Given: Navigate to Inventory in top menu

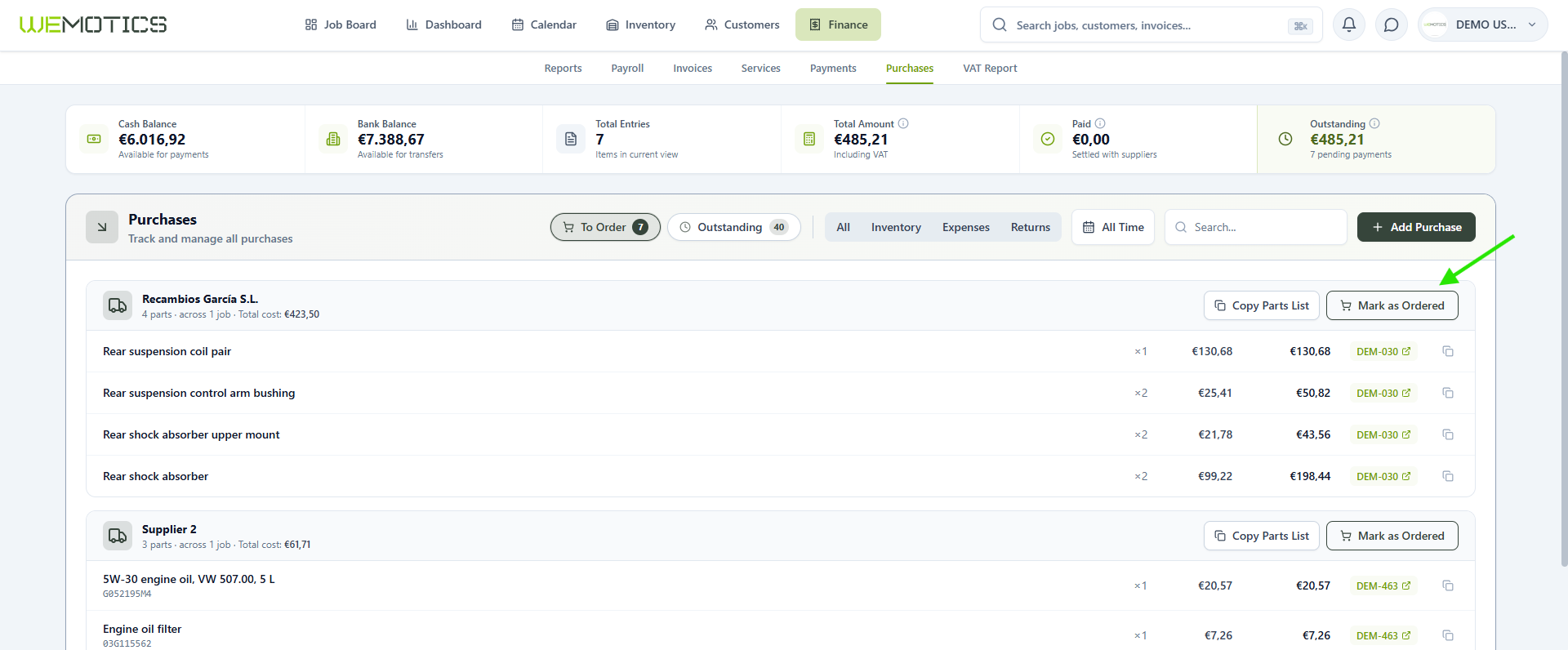Looking at the screenshot, I should (x=641, y=24).
